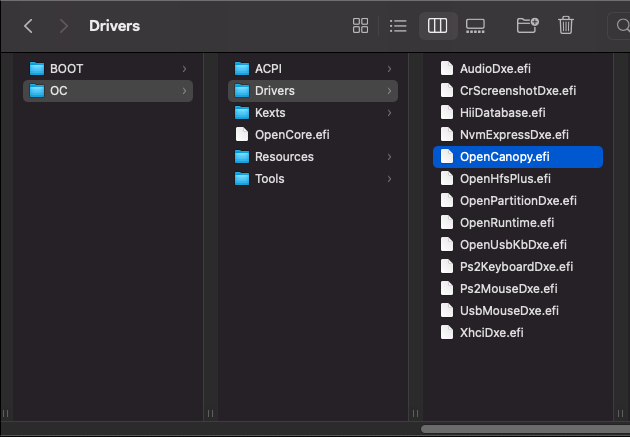Switch to icon grid view
630x437 pixels.
pos(360,26)
